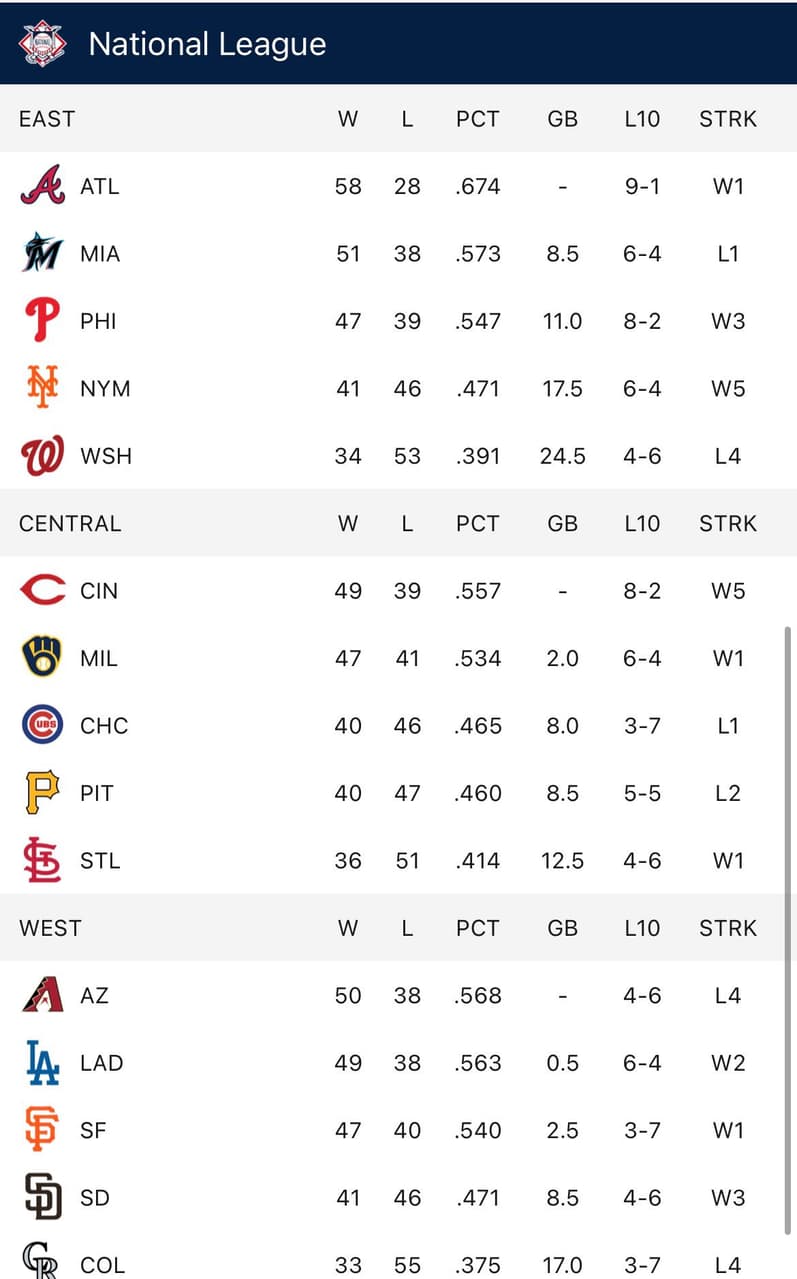The image size is (797, 1279).
Task: Tap the Phillies team logo
Action: pyautogui.click(x=42, y=321)
